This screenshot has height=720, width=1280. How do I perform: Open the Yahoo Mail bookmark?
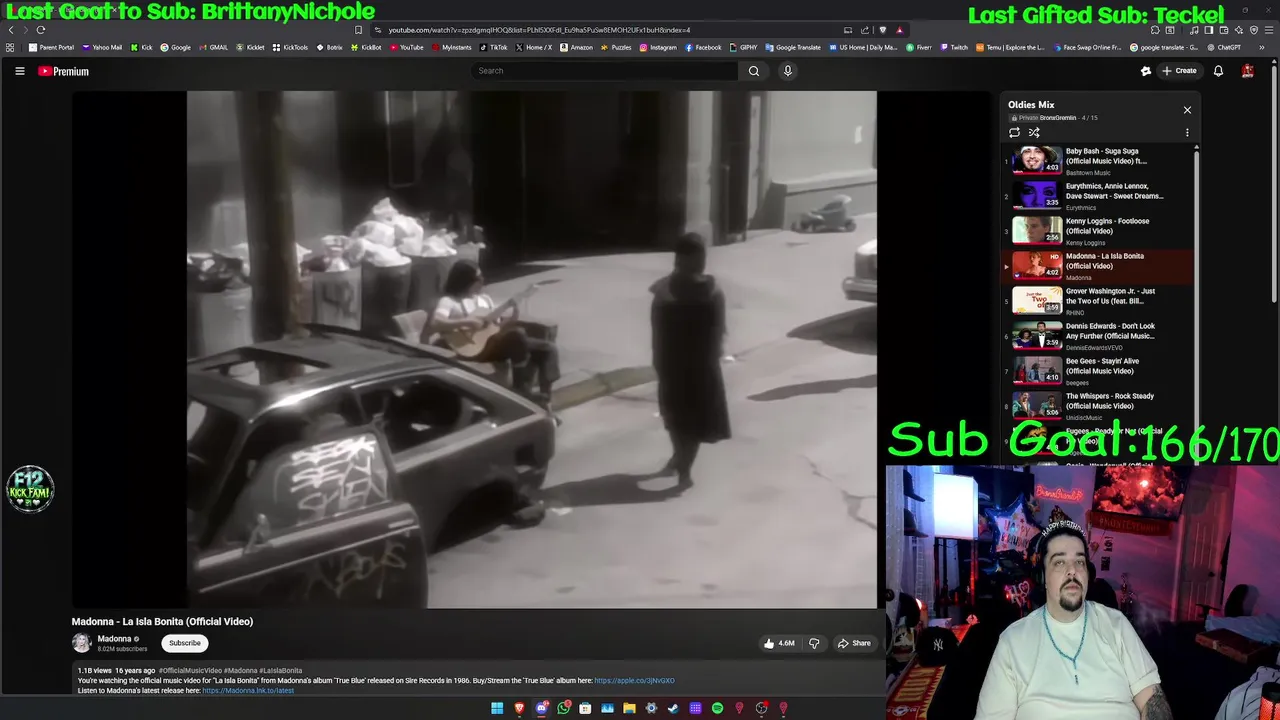click(x=102, y=47)
